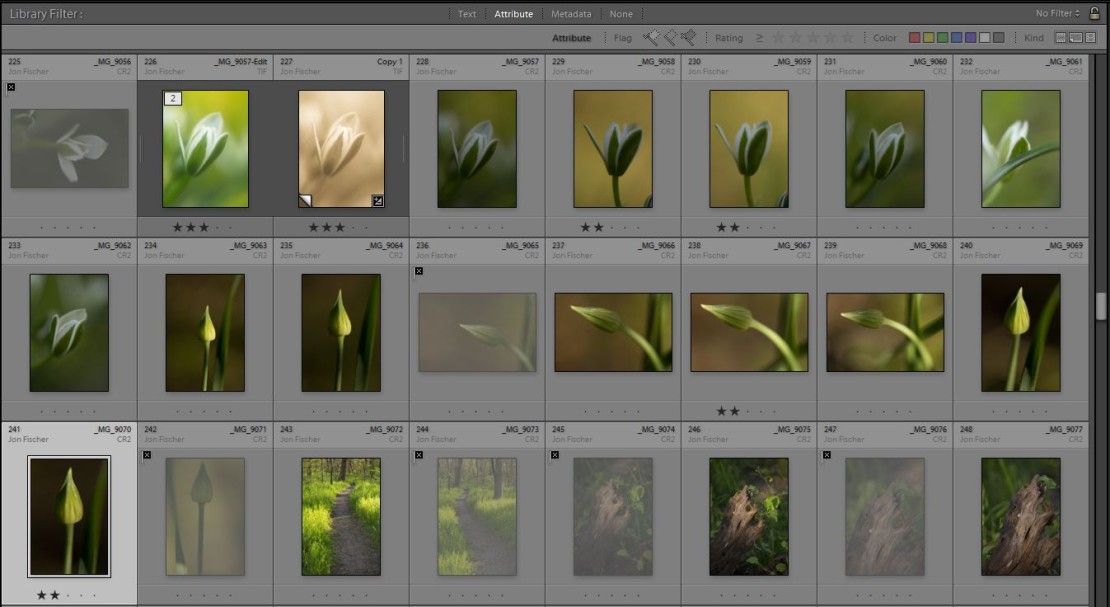Open the No Filter preset dropdown
This screenshot has width=1110, height=607.
coord(1058,14)
